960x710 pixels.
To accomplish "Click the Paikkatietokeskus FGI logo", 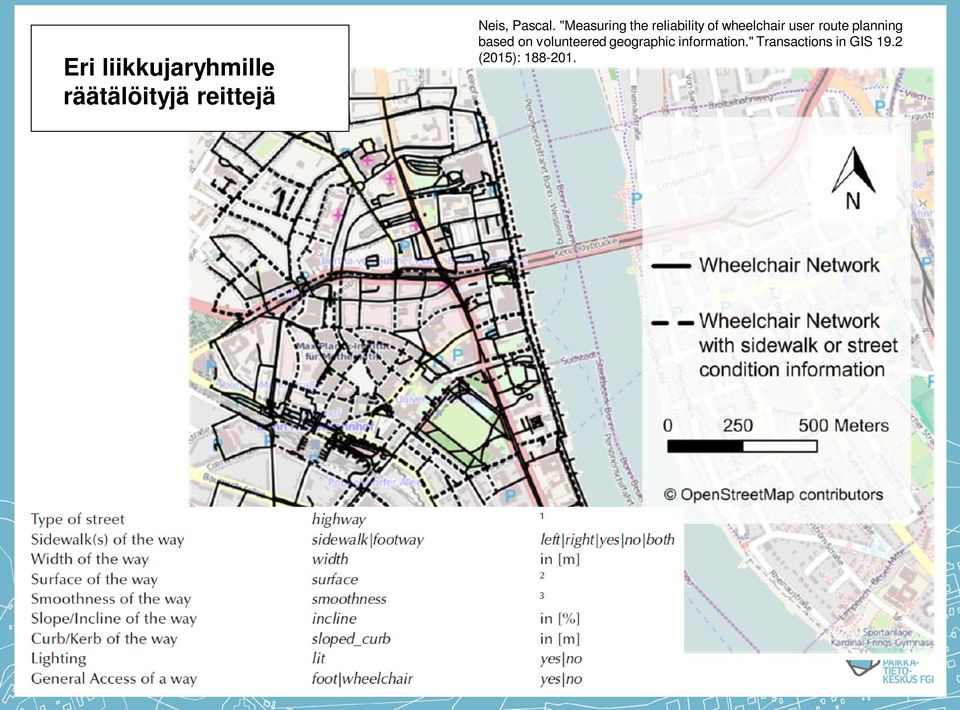I will (x=891, y=671).
